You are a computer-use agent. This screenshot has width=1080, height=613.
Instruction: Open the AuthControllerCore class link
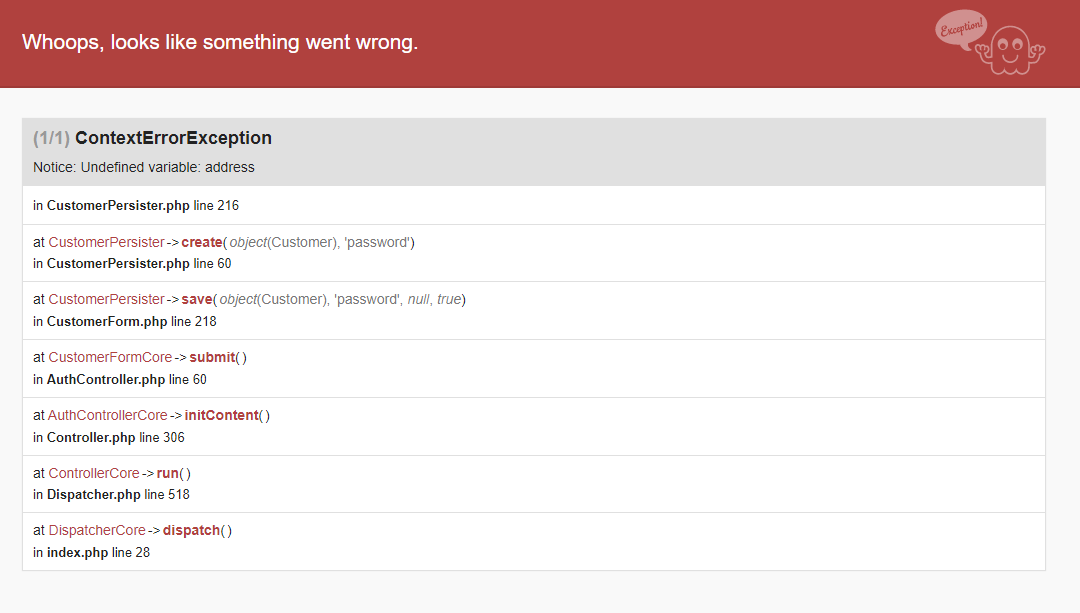(x=108, y=415)
